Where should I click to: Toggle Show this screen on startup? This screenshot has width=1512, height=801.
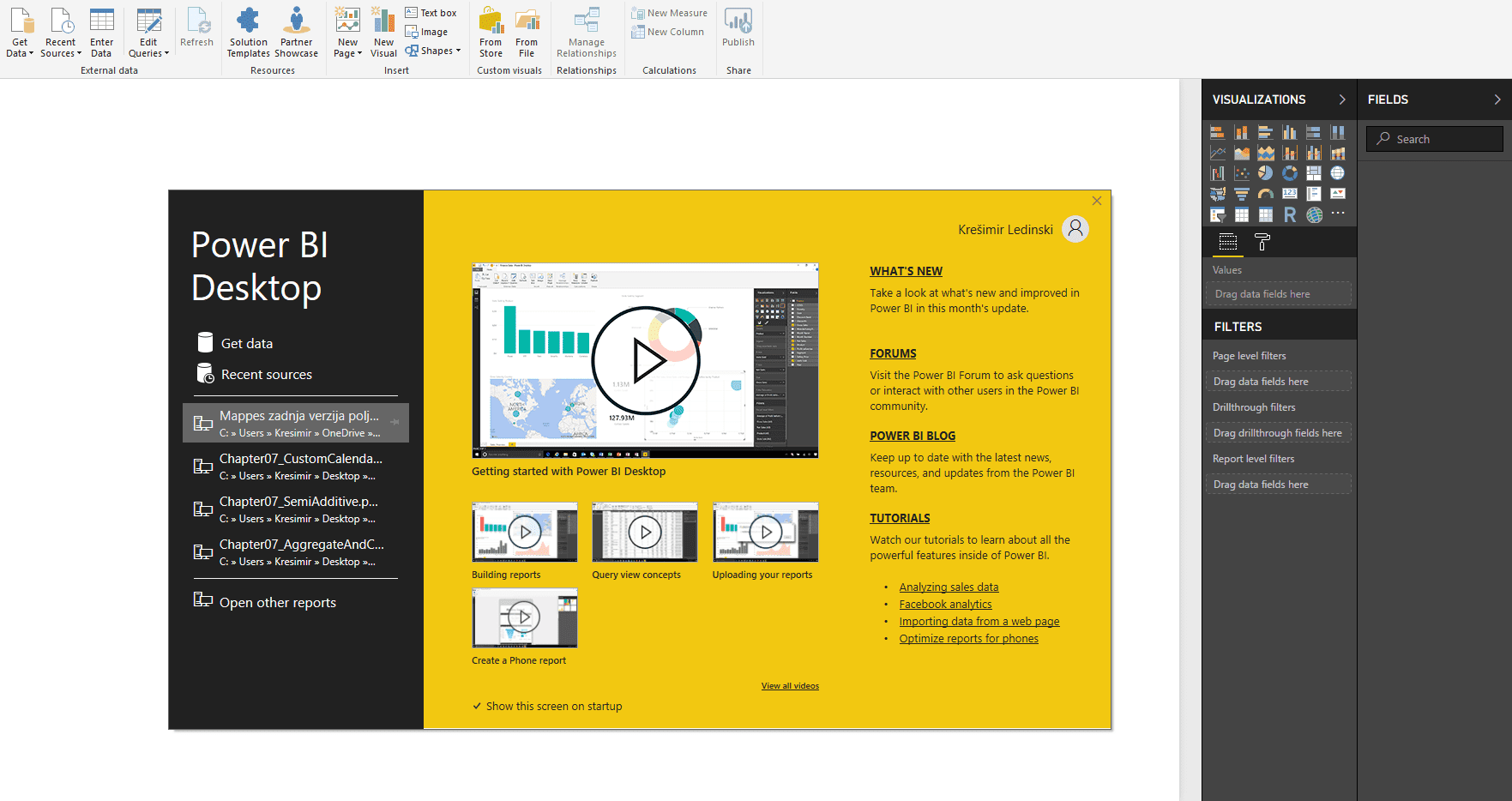tap(546, 707)
